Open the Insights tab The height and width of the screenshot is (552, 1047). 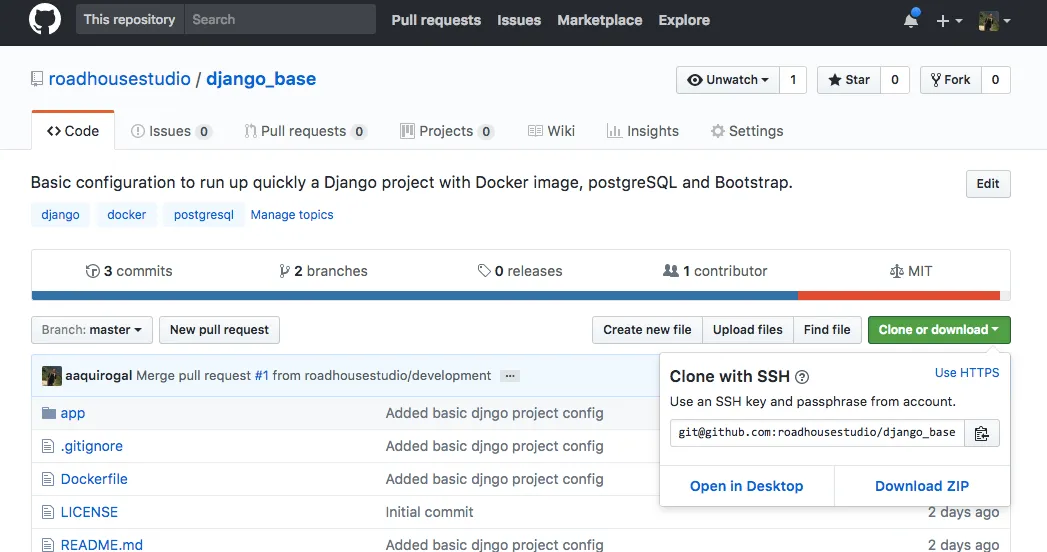[643, 131]
